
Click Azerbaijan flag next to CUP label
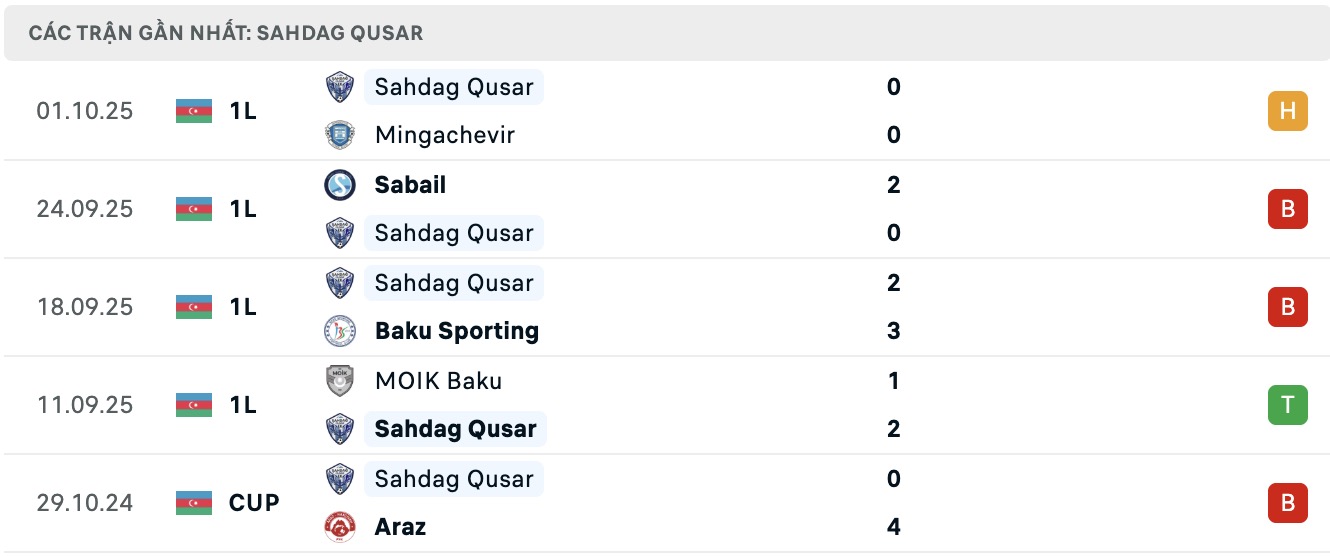tap(194, 503)
